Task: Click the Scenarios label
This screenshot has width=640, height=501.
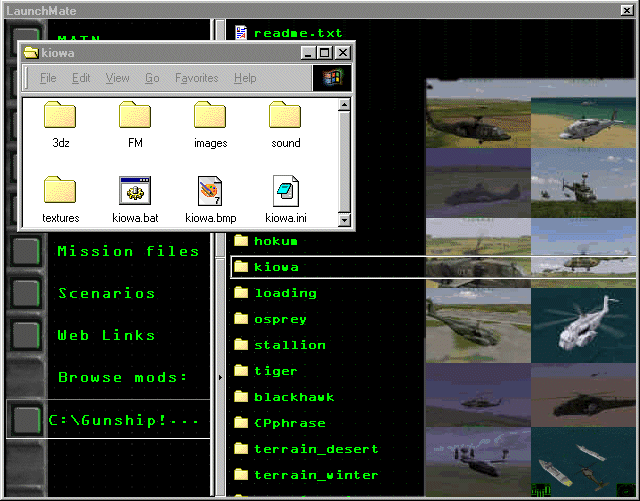Action: click(107, 293)
